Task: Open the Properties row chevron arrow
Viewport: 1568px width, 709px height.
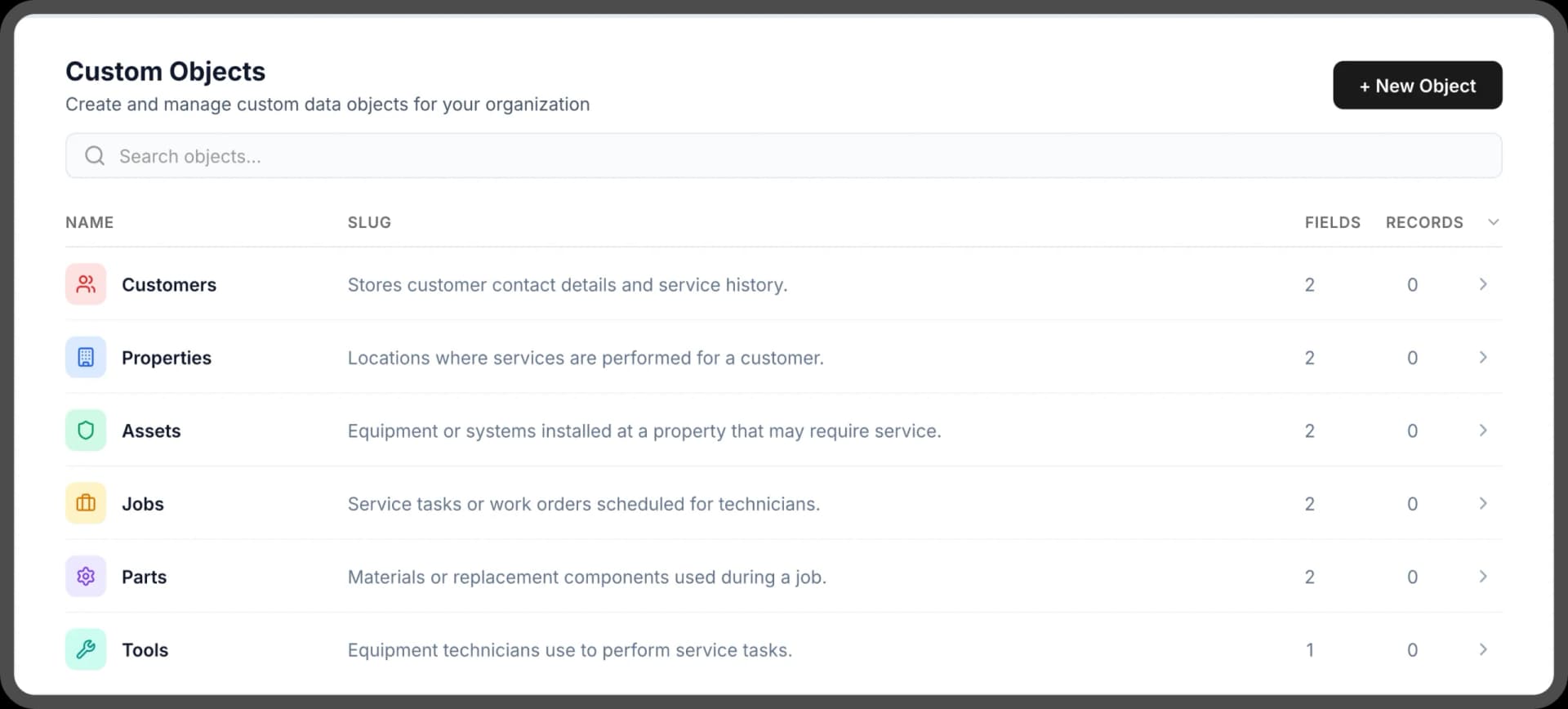Action: coord(1483,357)
